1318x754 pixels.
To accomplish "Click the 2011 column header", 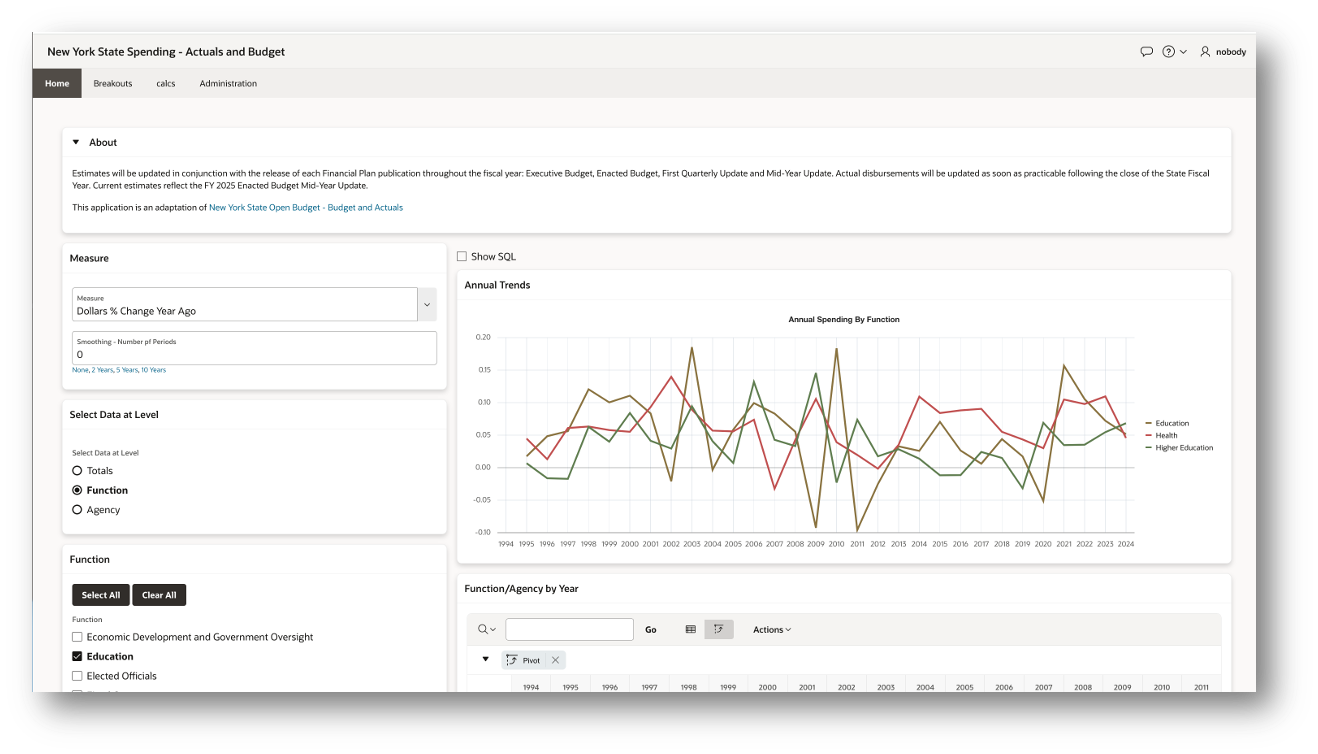I will click(1201, 687).
